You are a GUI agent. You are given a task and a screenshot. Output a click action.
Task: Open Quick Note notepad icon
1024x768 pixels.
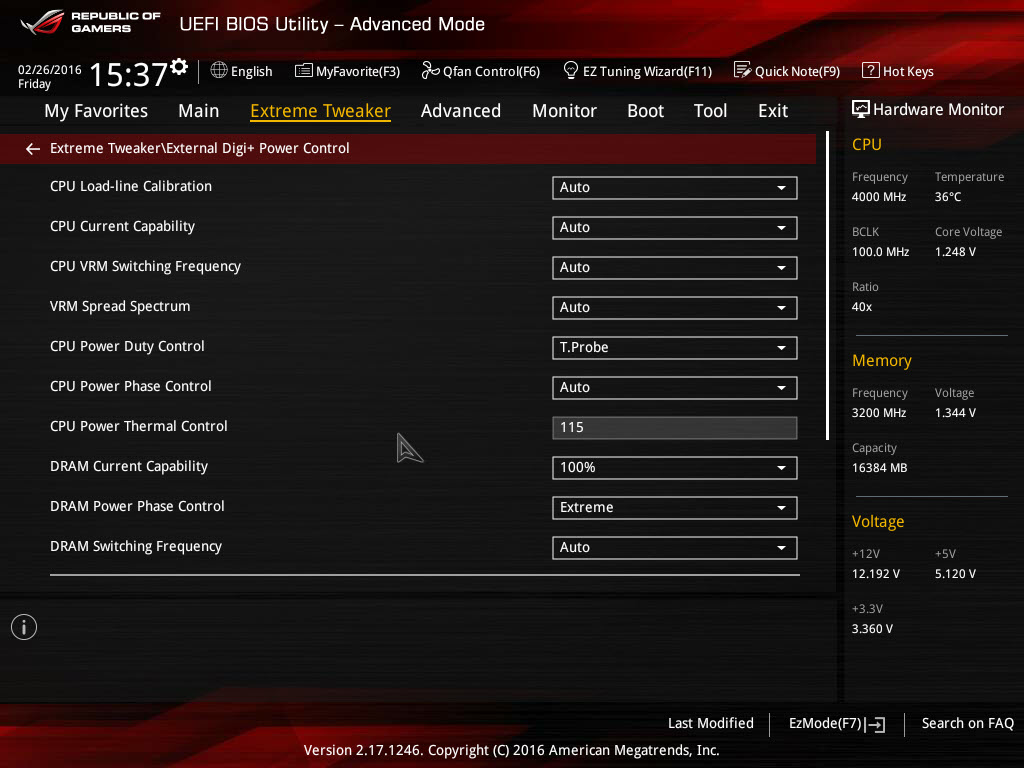[742, 70]
